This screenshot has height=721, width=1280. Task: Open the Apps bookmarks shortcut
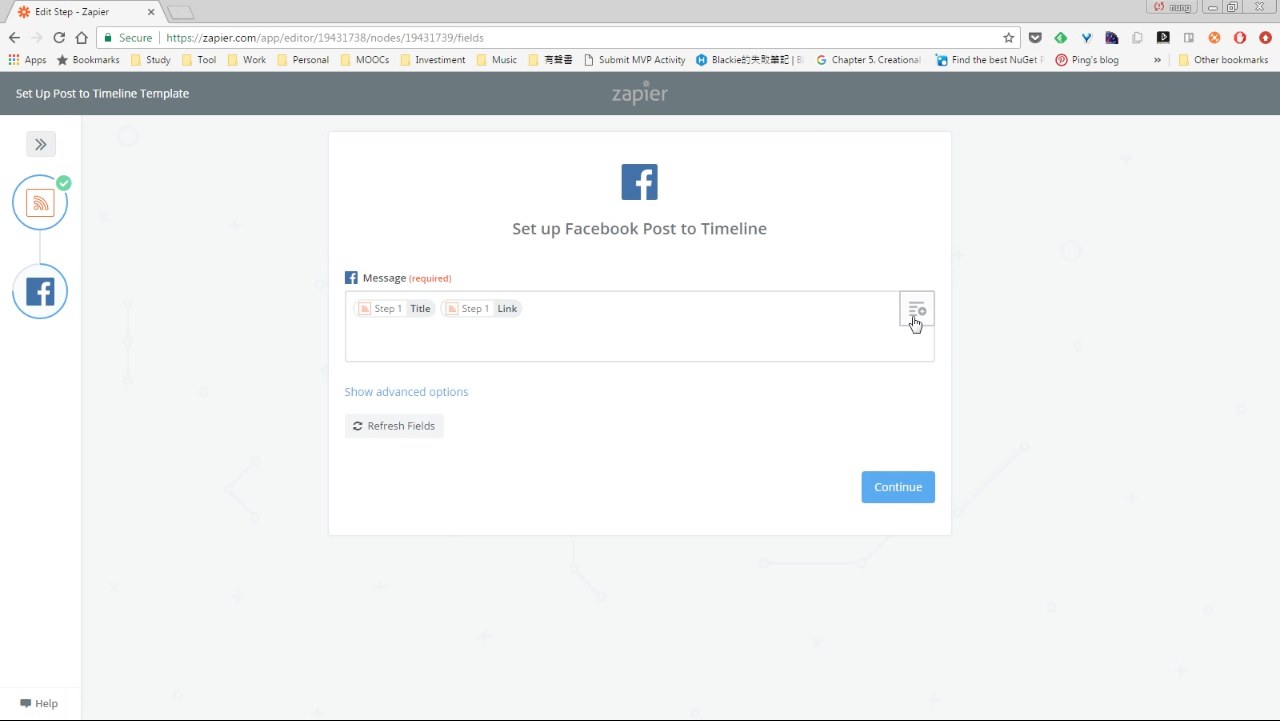(x=27, y=60)
